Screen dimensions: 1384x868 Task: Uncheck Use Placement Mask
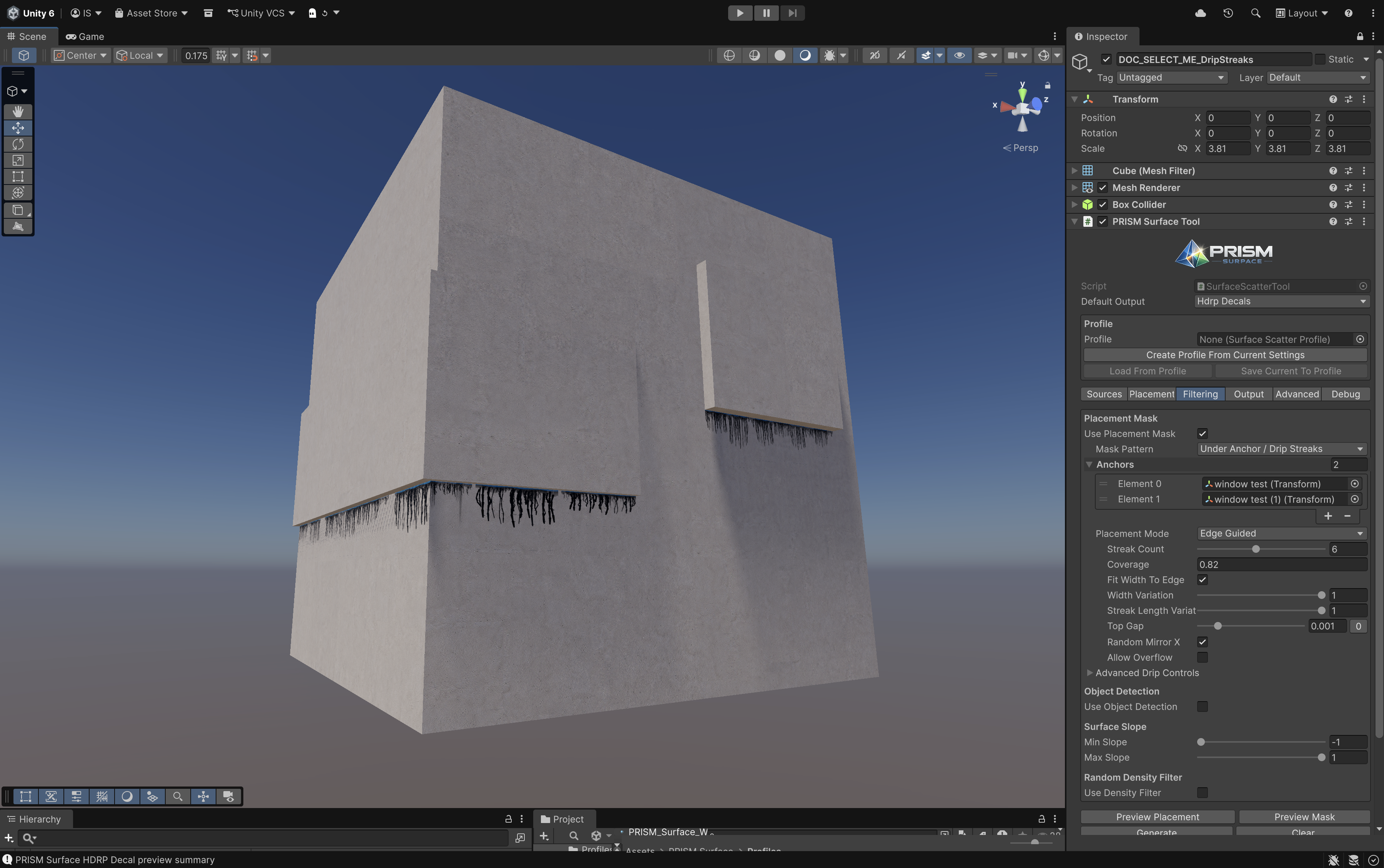coord(1202,434)
